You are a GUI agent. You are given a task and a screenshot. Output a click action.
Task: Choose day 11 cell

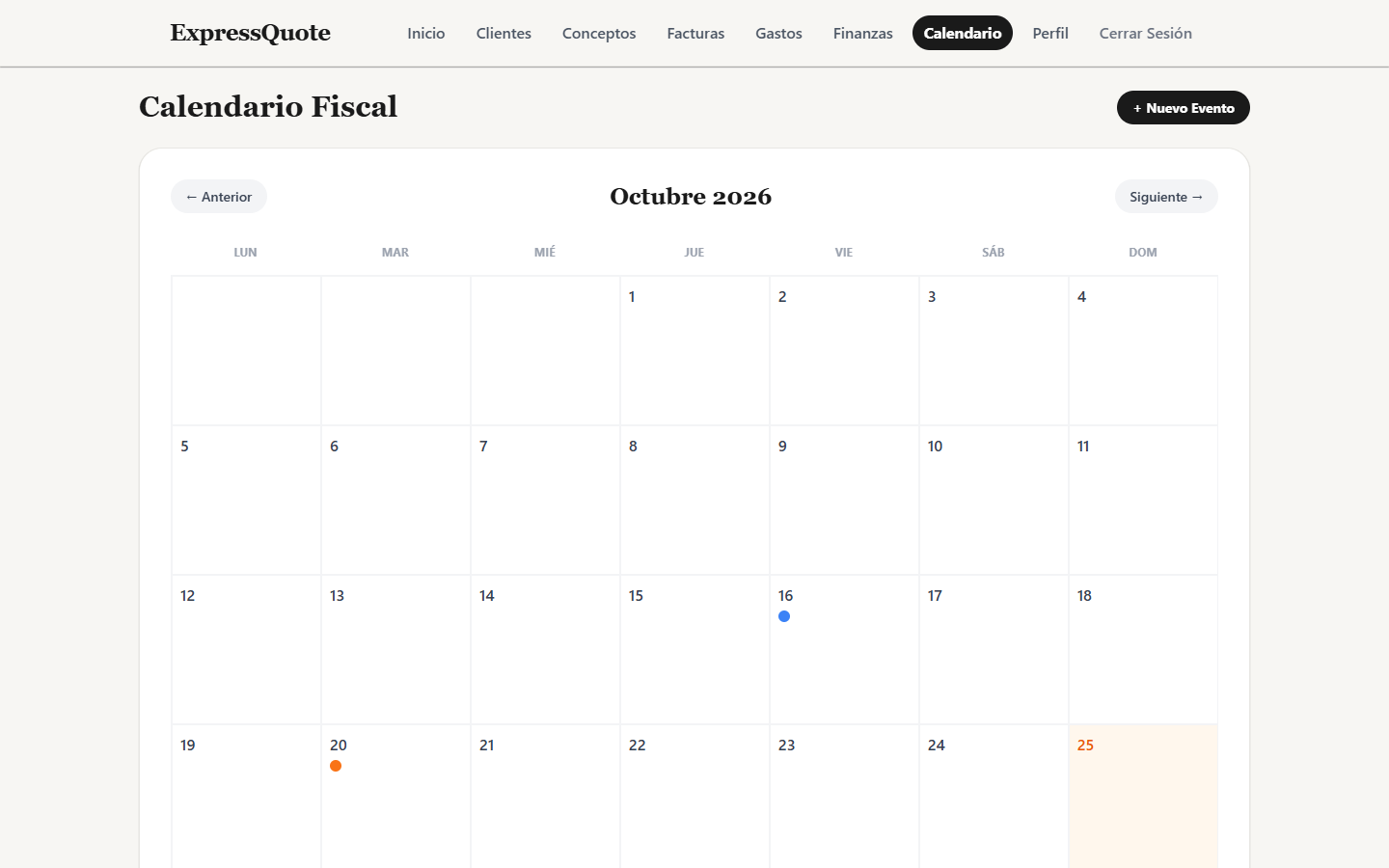pos(1143,501)
